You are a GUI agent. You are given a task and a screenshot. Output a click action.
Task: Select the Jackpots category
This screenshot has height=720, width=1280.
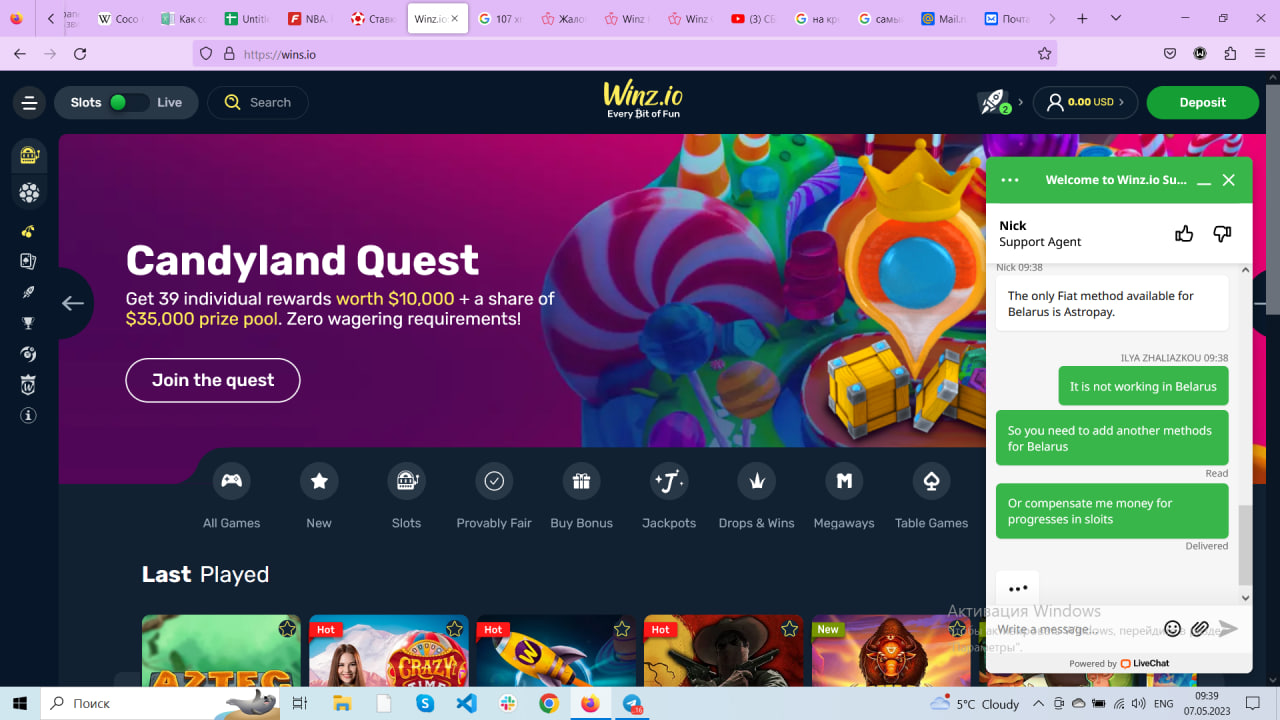click(x=669, y=497)
